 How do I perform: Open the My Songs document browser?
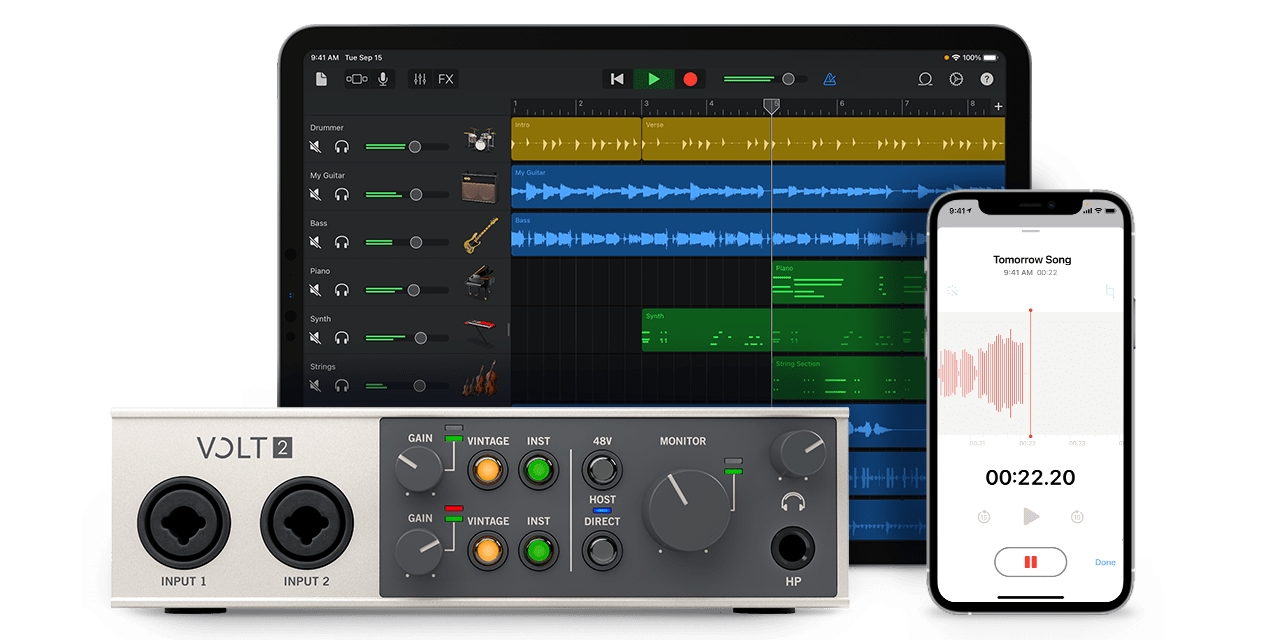[x=321, y=79]
